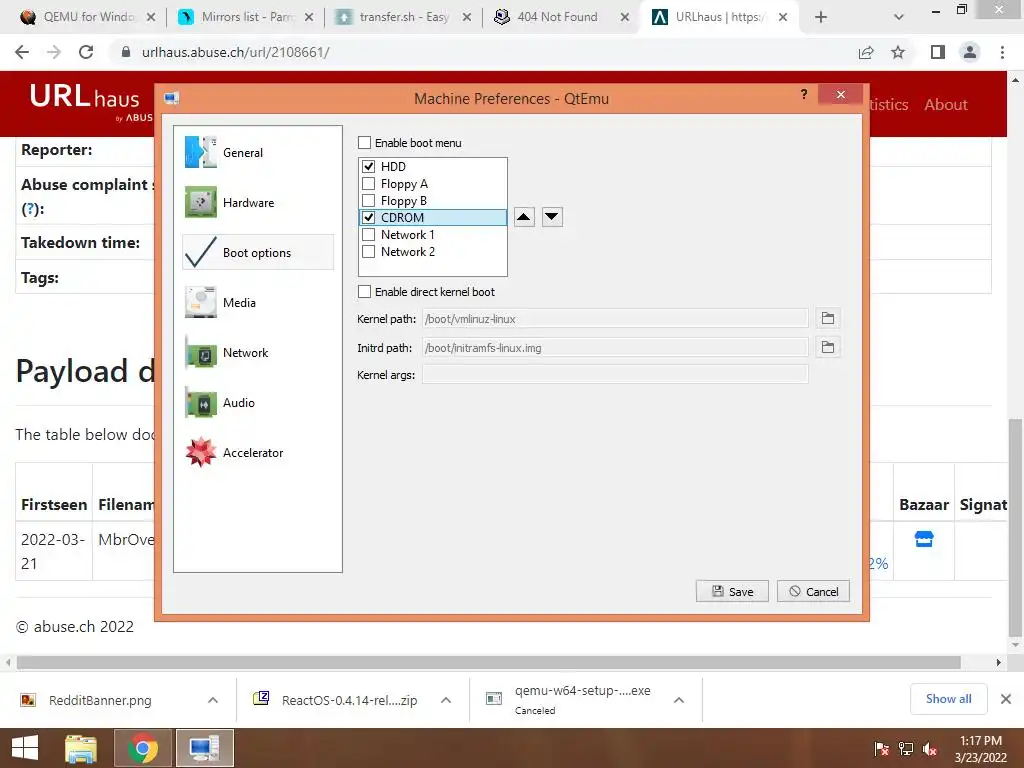Check the Floppy B boot device

368,200
